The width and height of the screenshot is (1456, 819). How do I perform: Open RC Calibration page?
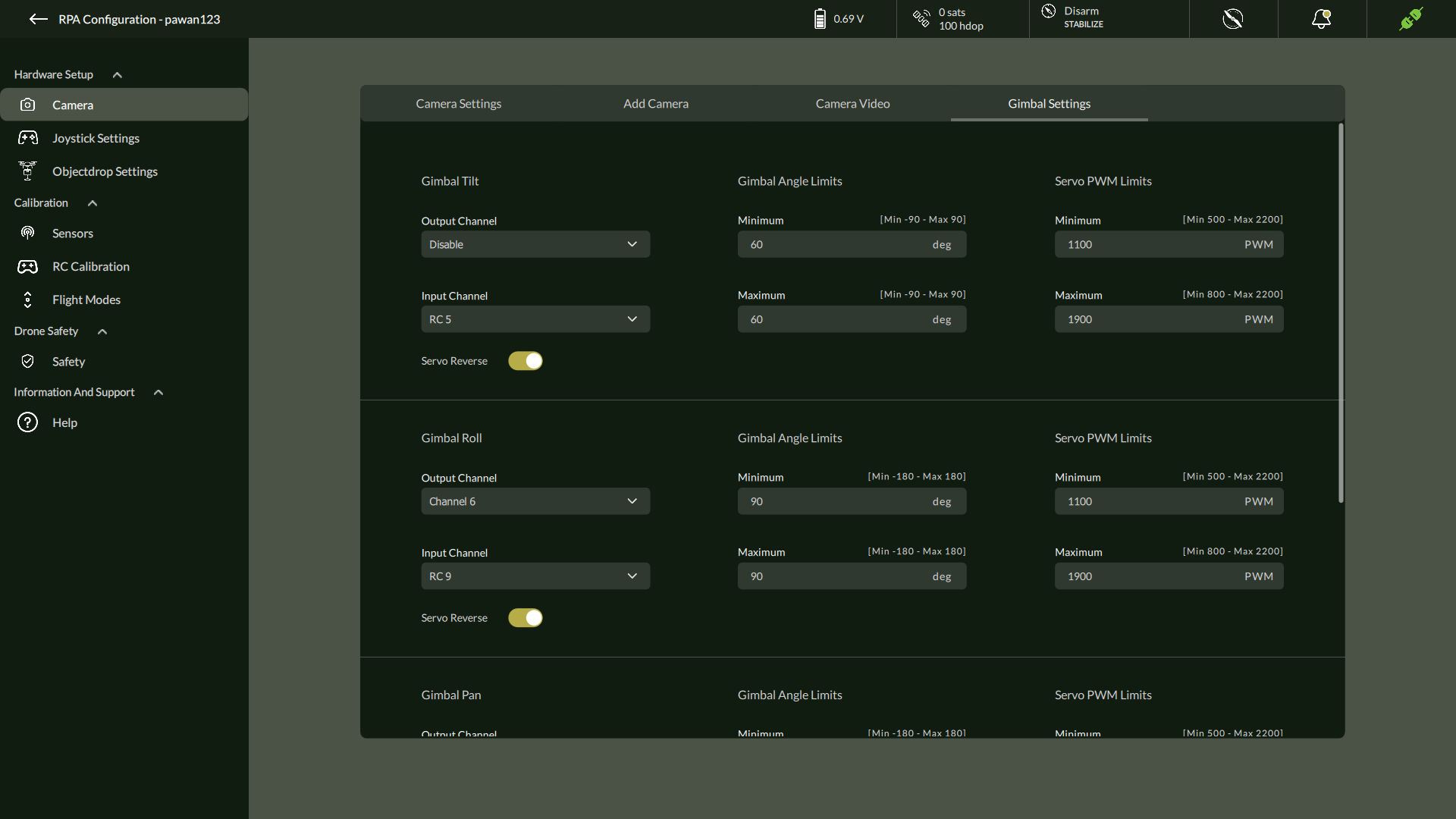pyautogui.click(x=124, y=267)
